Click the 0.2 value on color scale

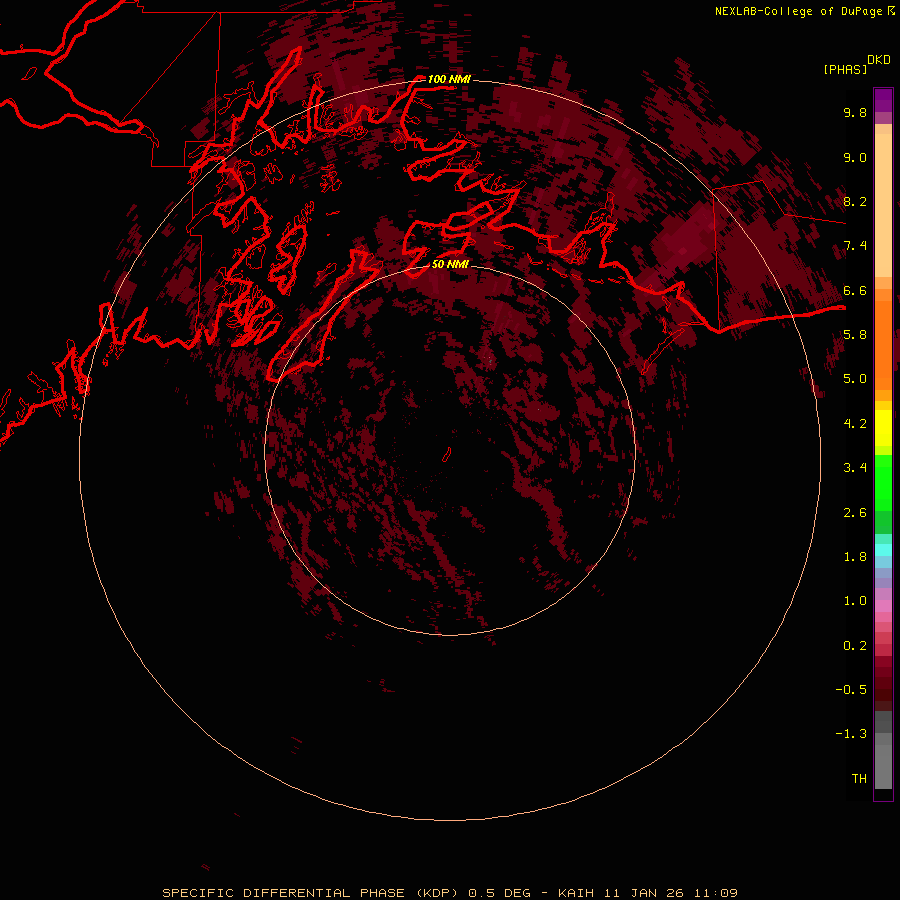[x=855, y=646]
